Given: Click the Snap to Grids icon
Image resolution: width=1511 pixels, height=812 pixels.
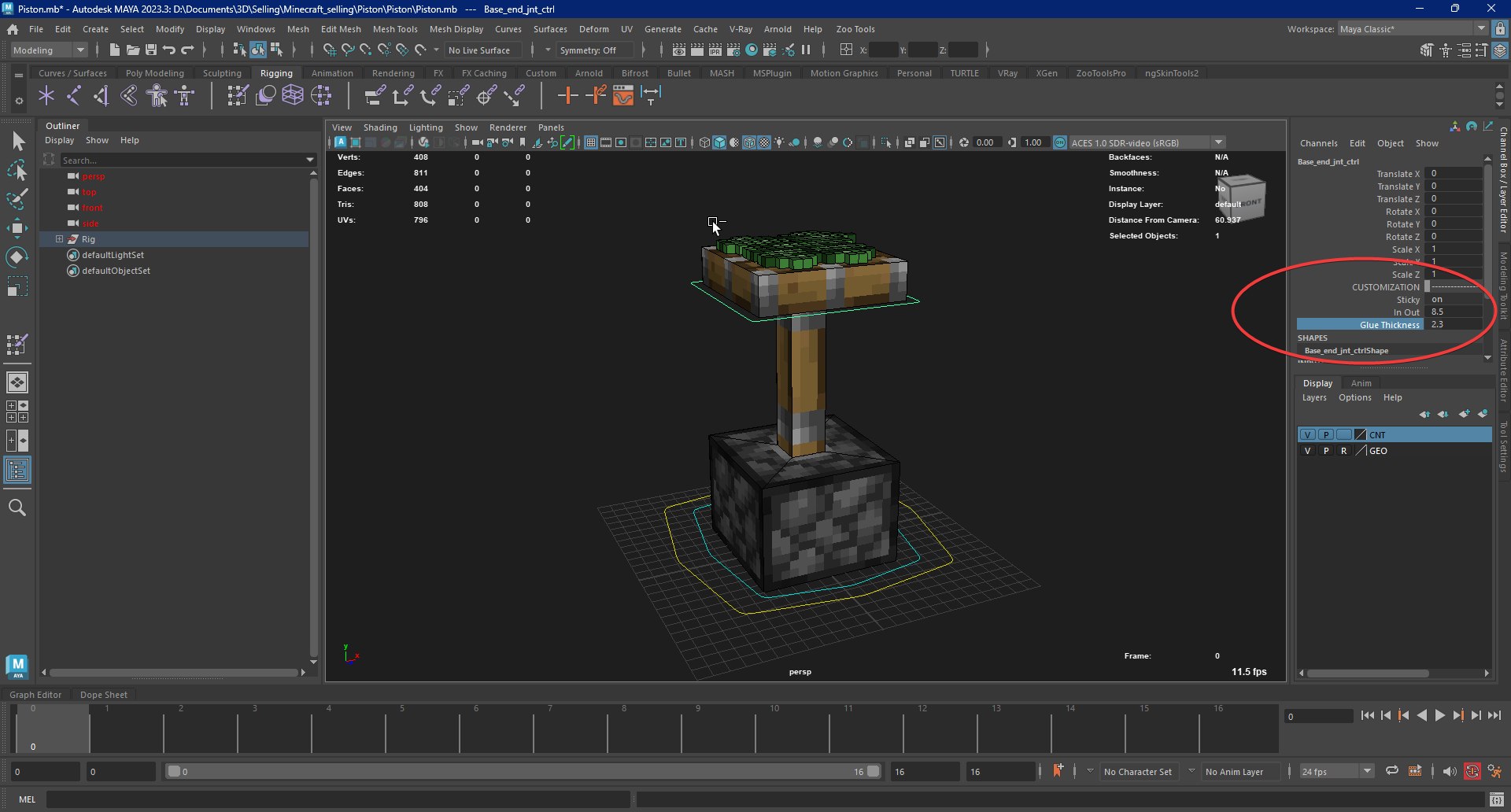Looking at the screenshot, I should (x=329, y=50).
